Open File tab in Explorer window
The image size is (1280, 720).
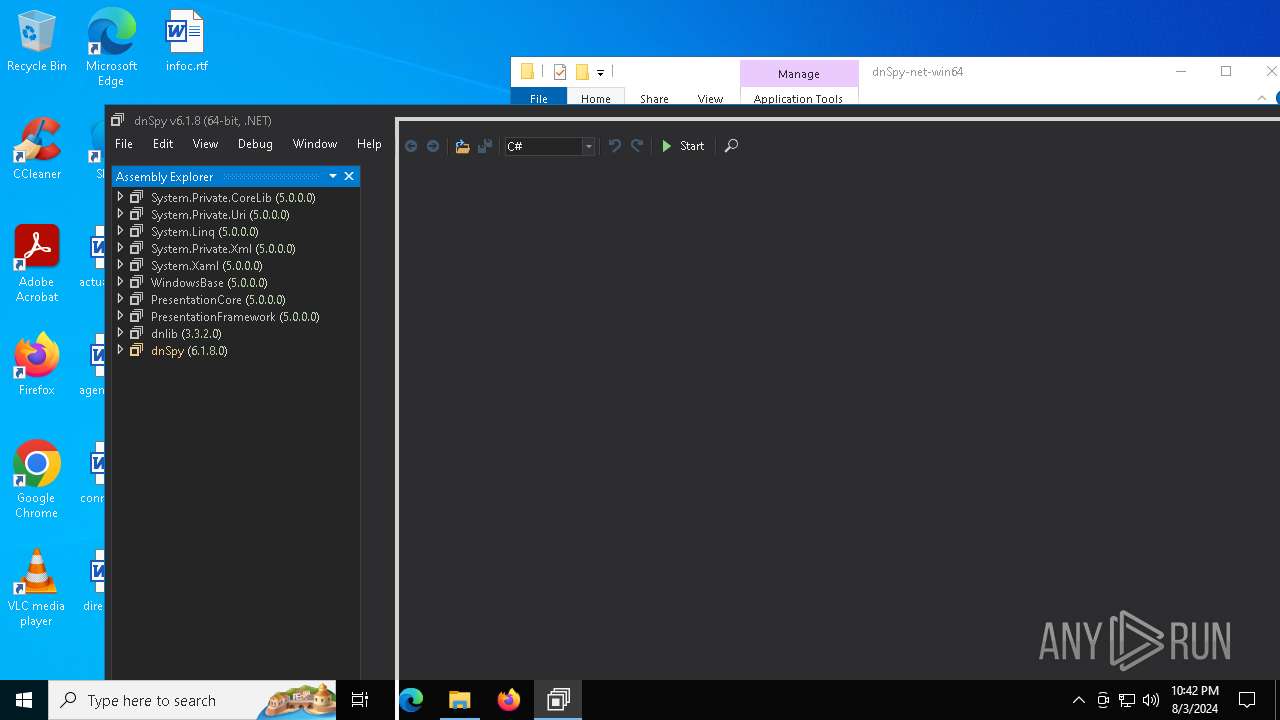point(539,98)
